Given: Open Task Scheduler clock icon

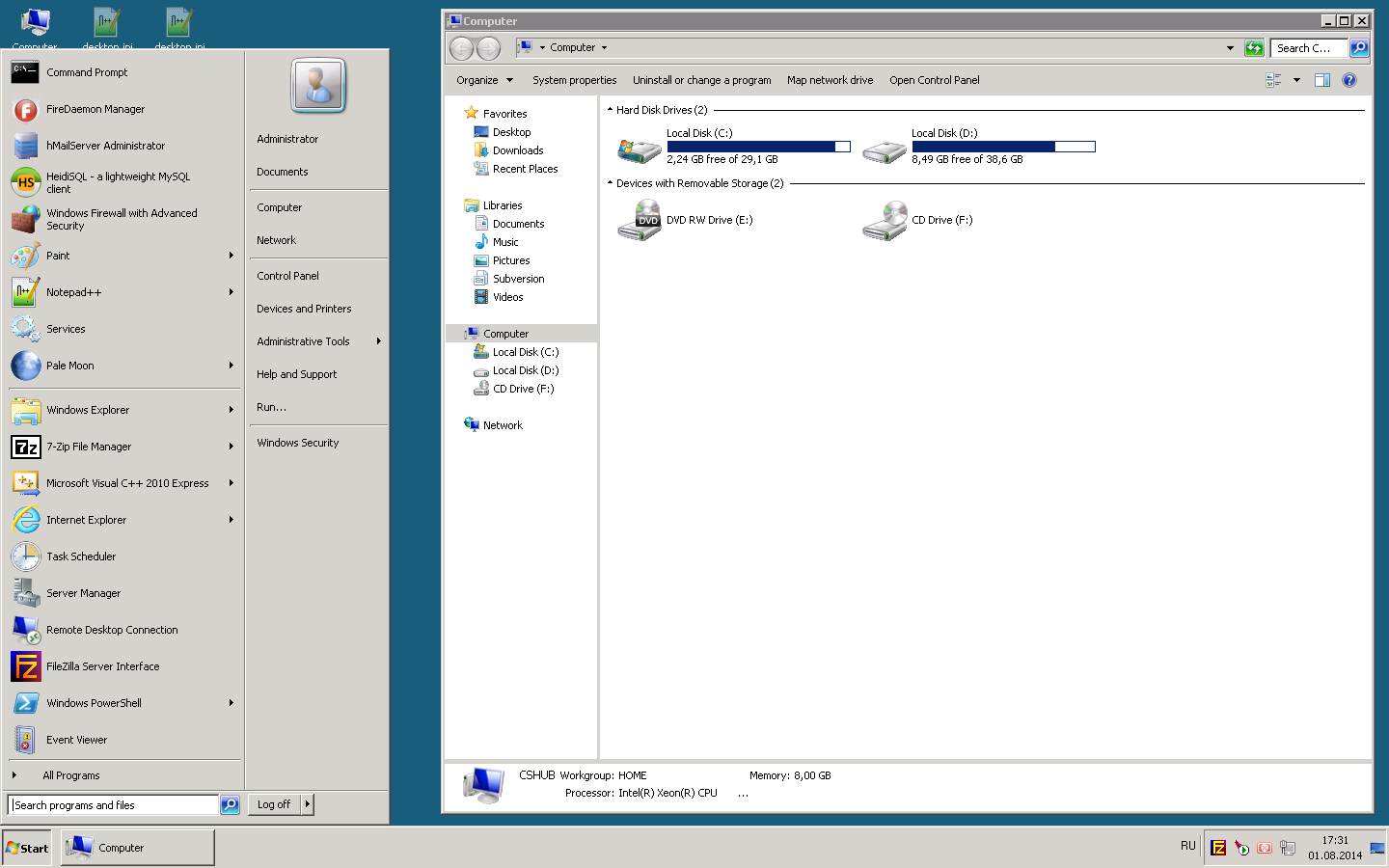Looking at the screenshot, I should click(x=25, y=556).
